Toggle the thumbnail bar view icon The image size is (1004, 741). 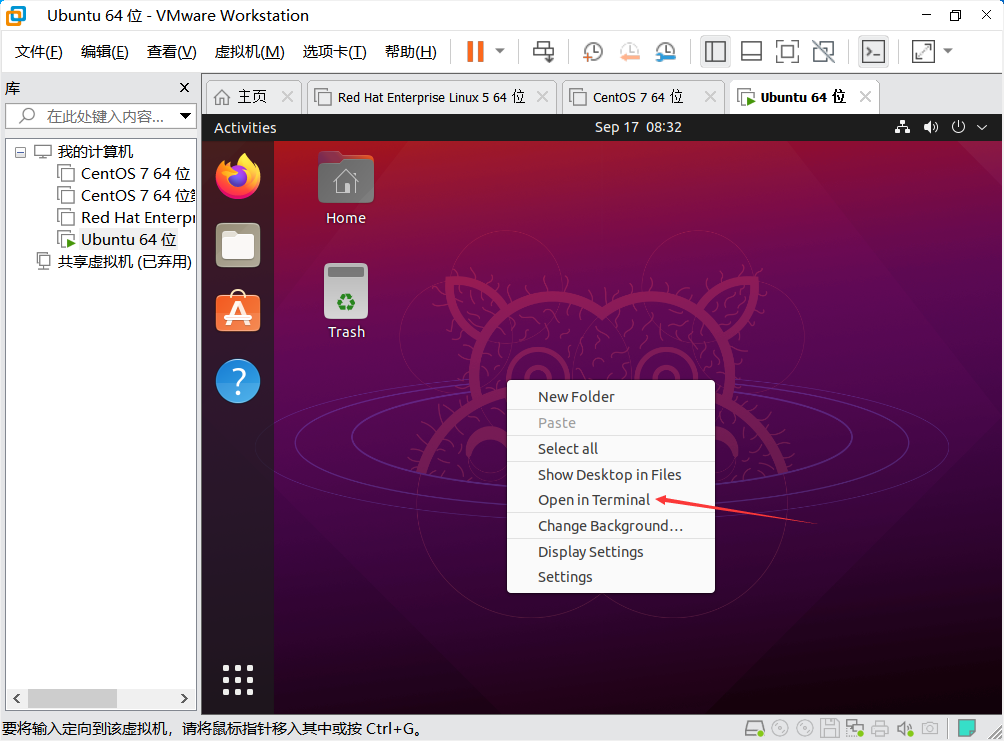point(751,51)
